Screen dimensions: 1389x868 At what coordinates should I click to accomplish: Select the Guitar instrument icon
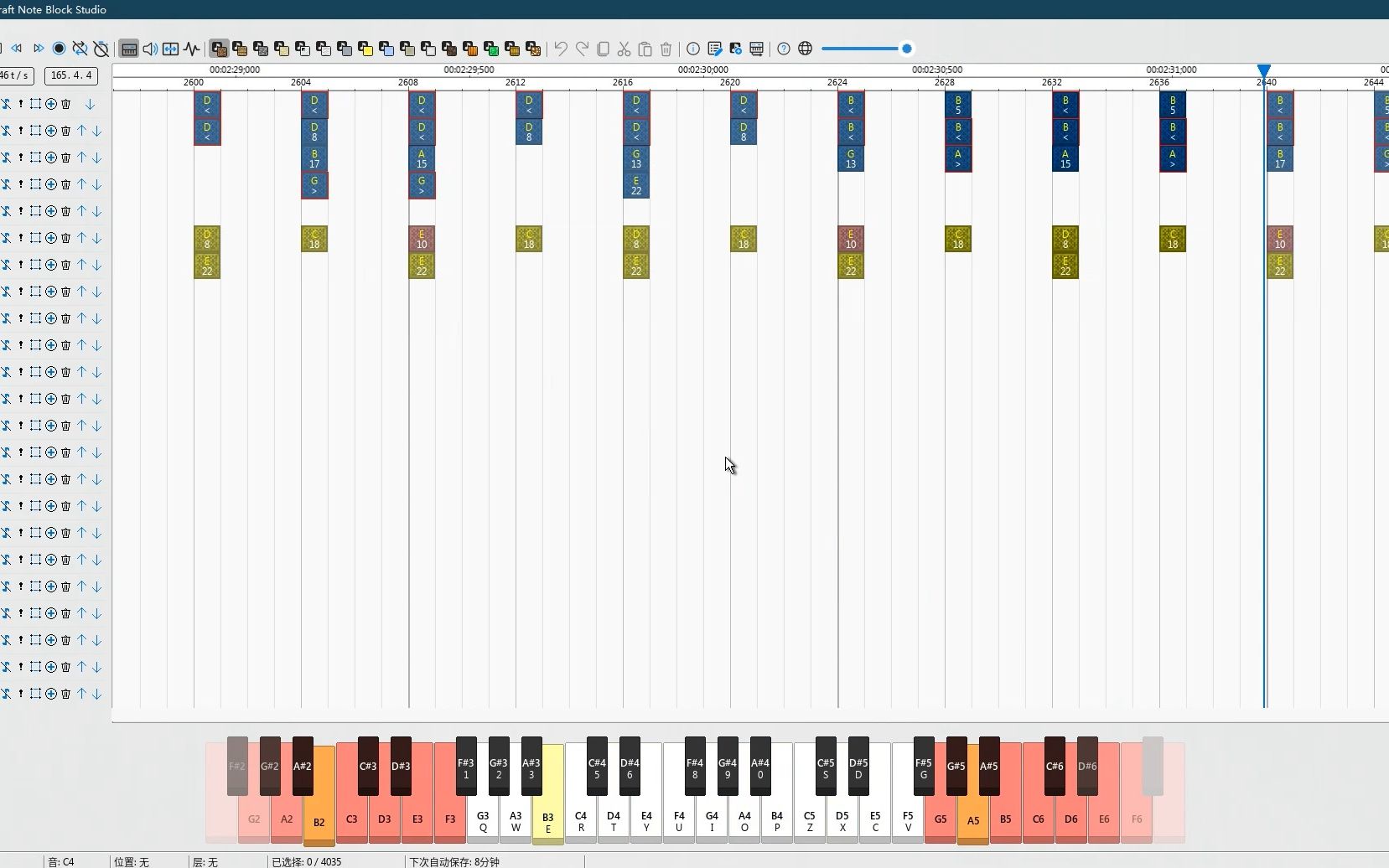324,49
